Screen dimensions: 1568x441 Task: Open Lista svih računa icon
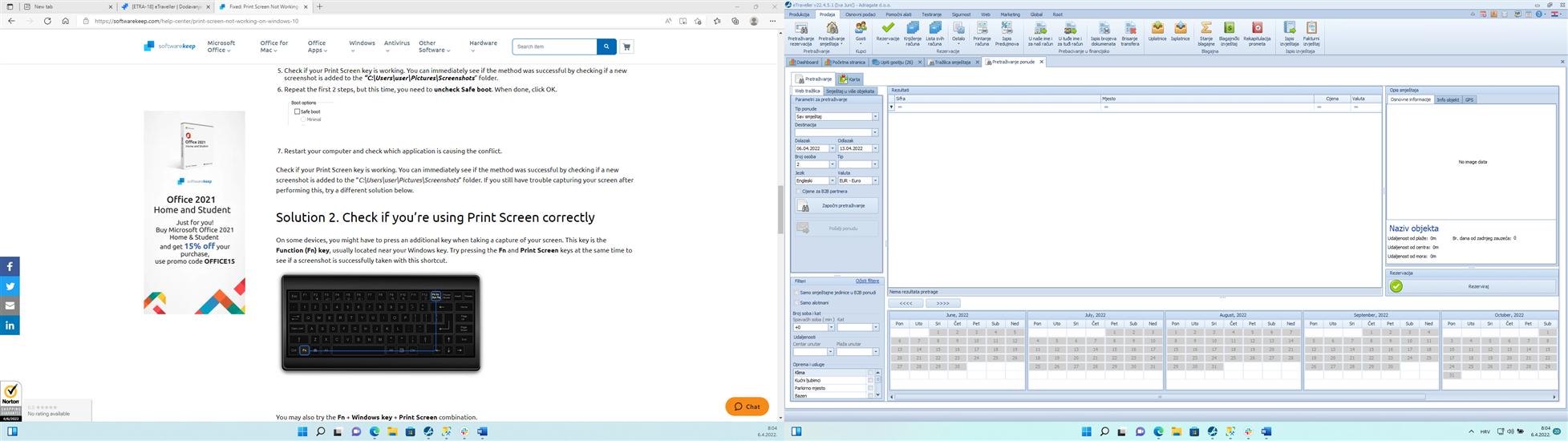[x=935, y=34]
